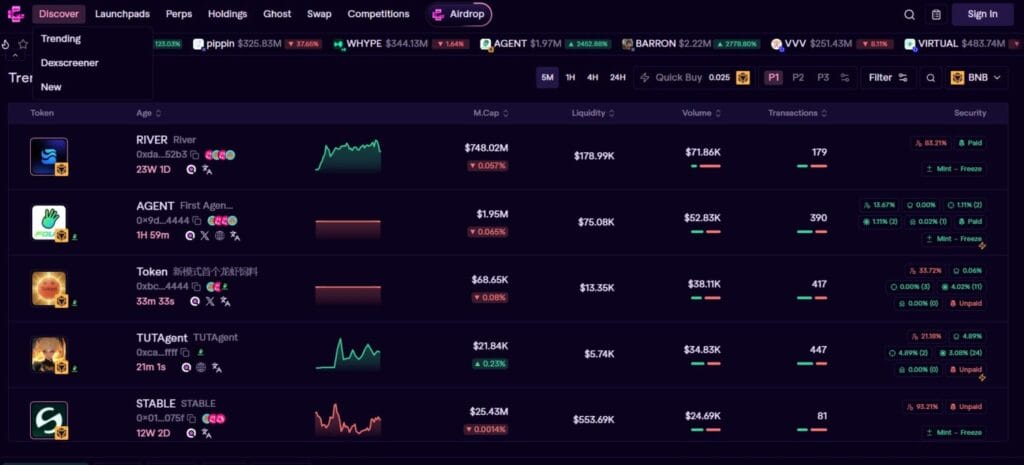Click the translate icon in STABLE row
Image resolution: width=1024 pixels, height=465 pixels.
click(207, 433)
